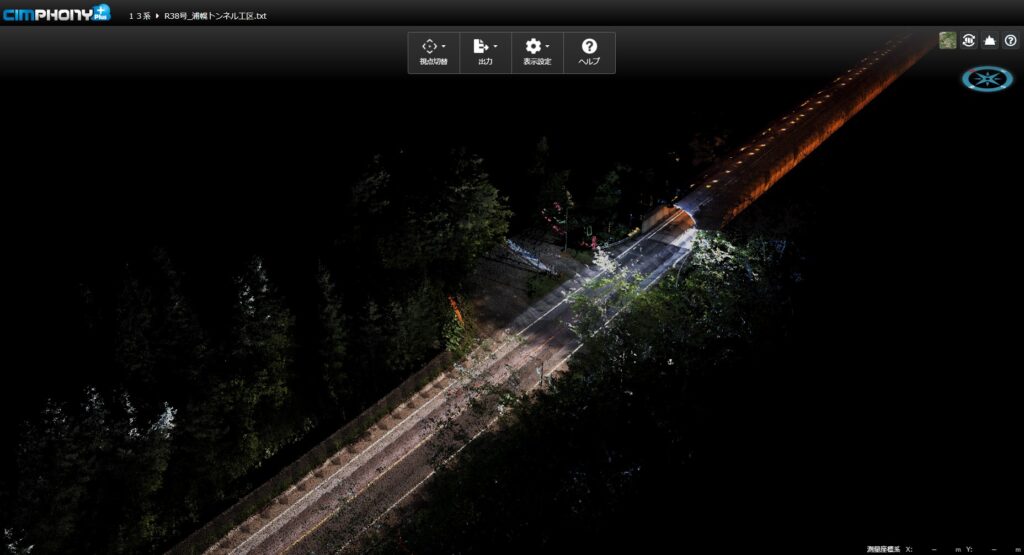Toggle the aerial photo basemap thumbnail
This screenshot has height=555, width=1024.
[947, 40]
